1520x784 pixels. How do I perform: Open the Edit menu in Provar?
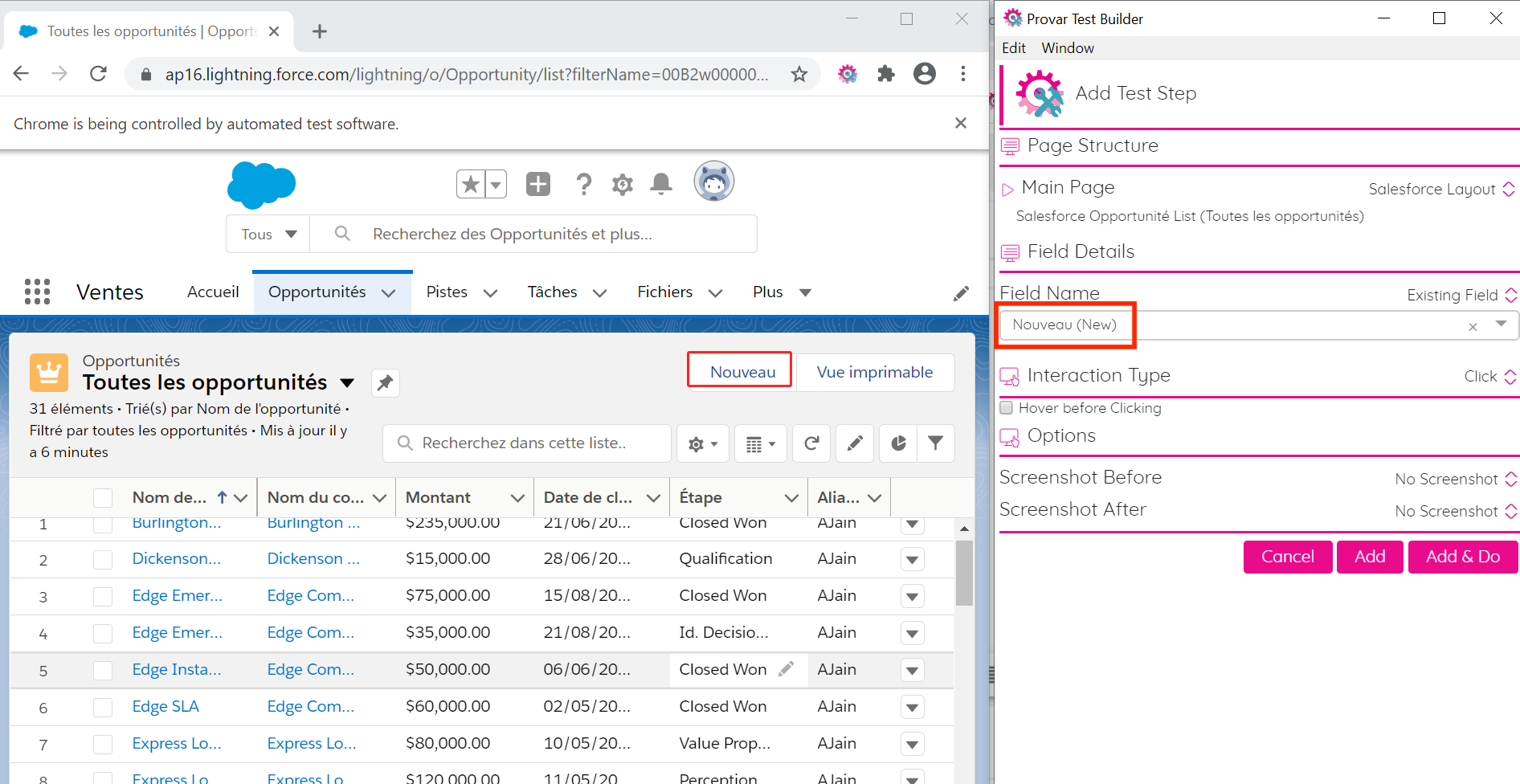(x=1014, y=48)
